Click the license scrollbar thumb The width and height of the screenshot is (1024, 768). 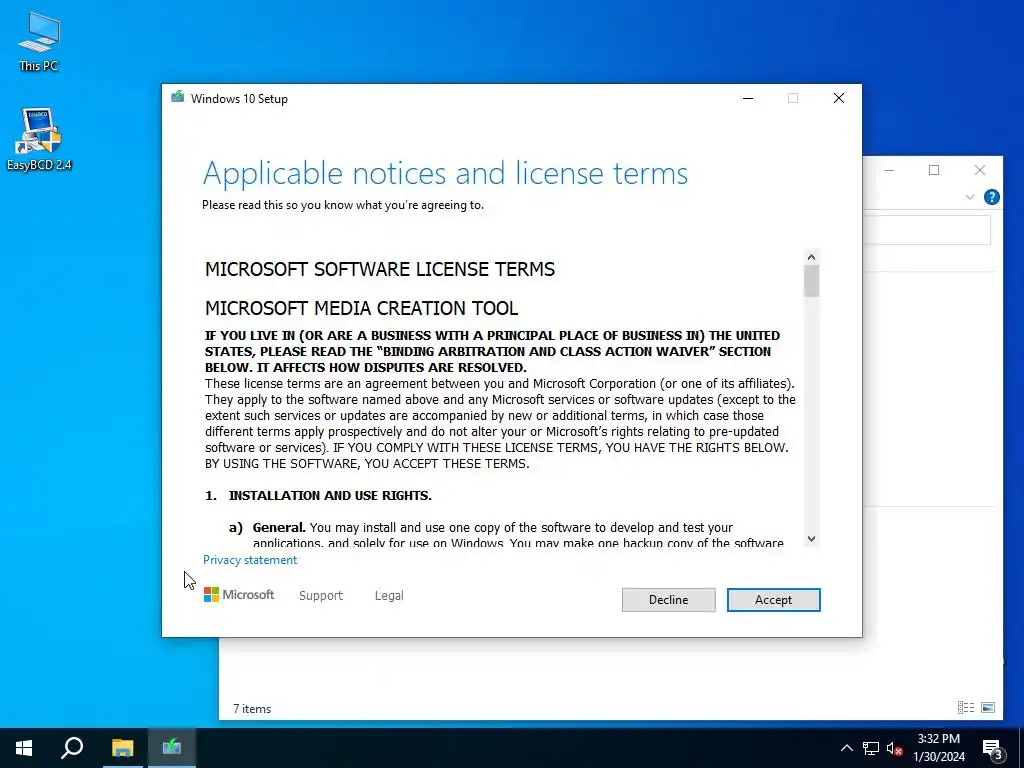811,281
